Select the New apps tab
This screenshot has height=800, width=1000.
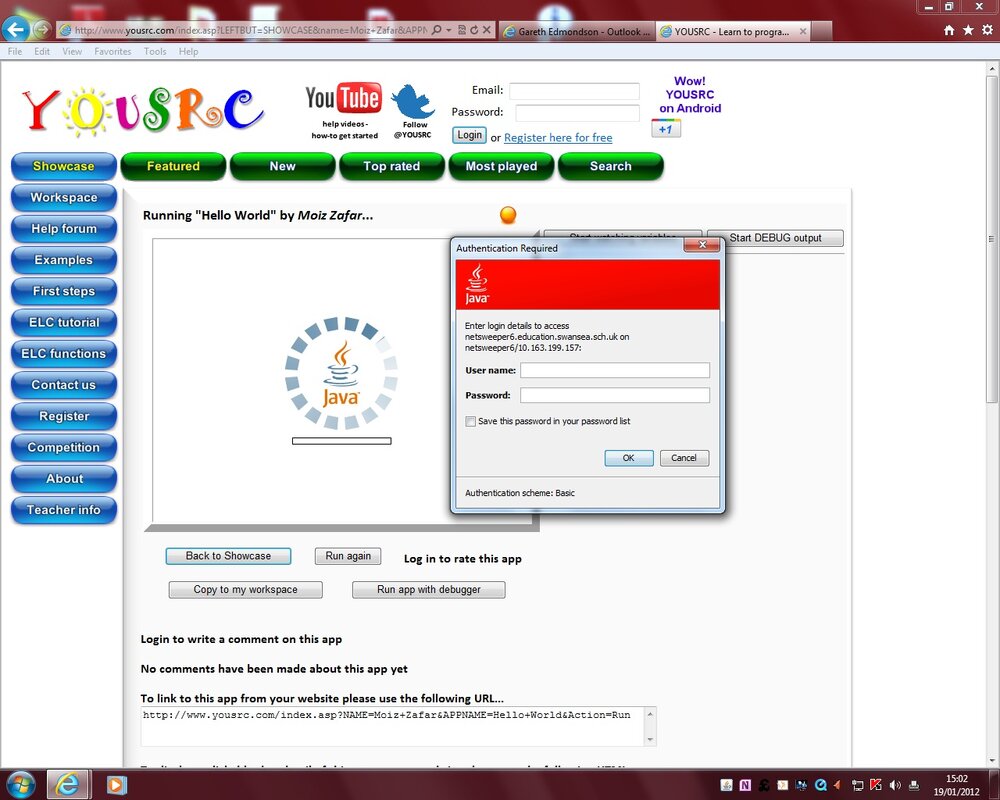[x=283, y=166]
